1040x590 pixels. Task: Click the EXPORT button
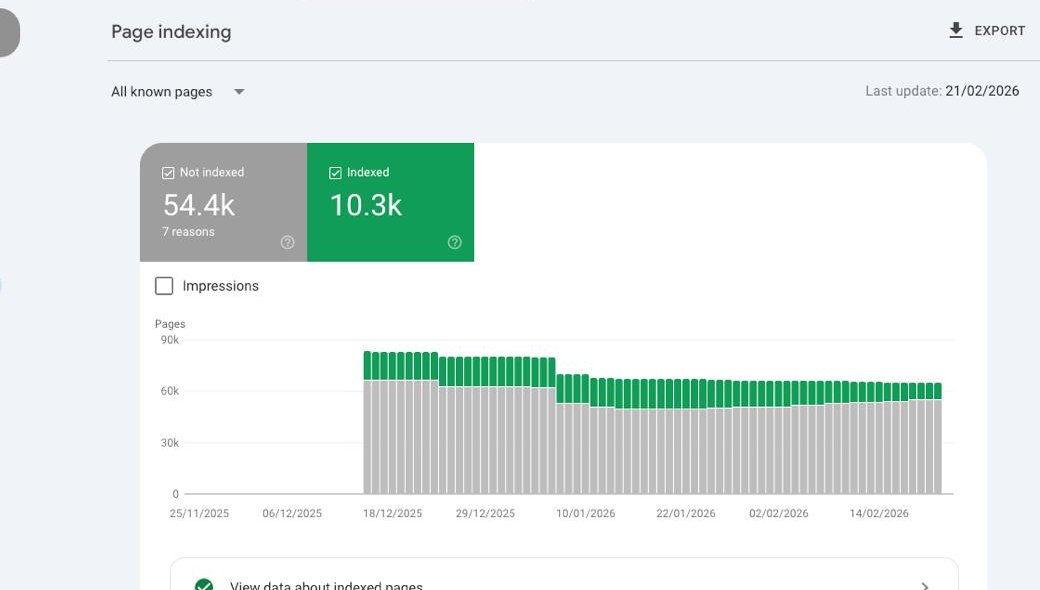click(x=985, y=30)
